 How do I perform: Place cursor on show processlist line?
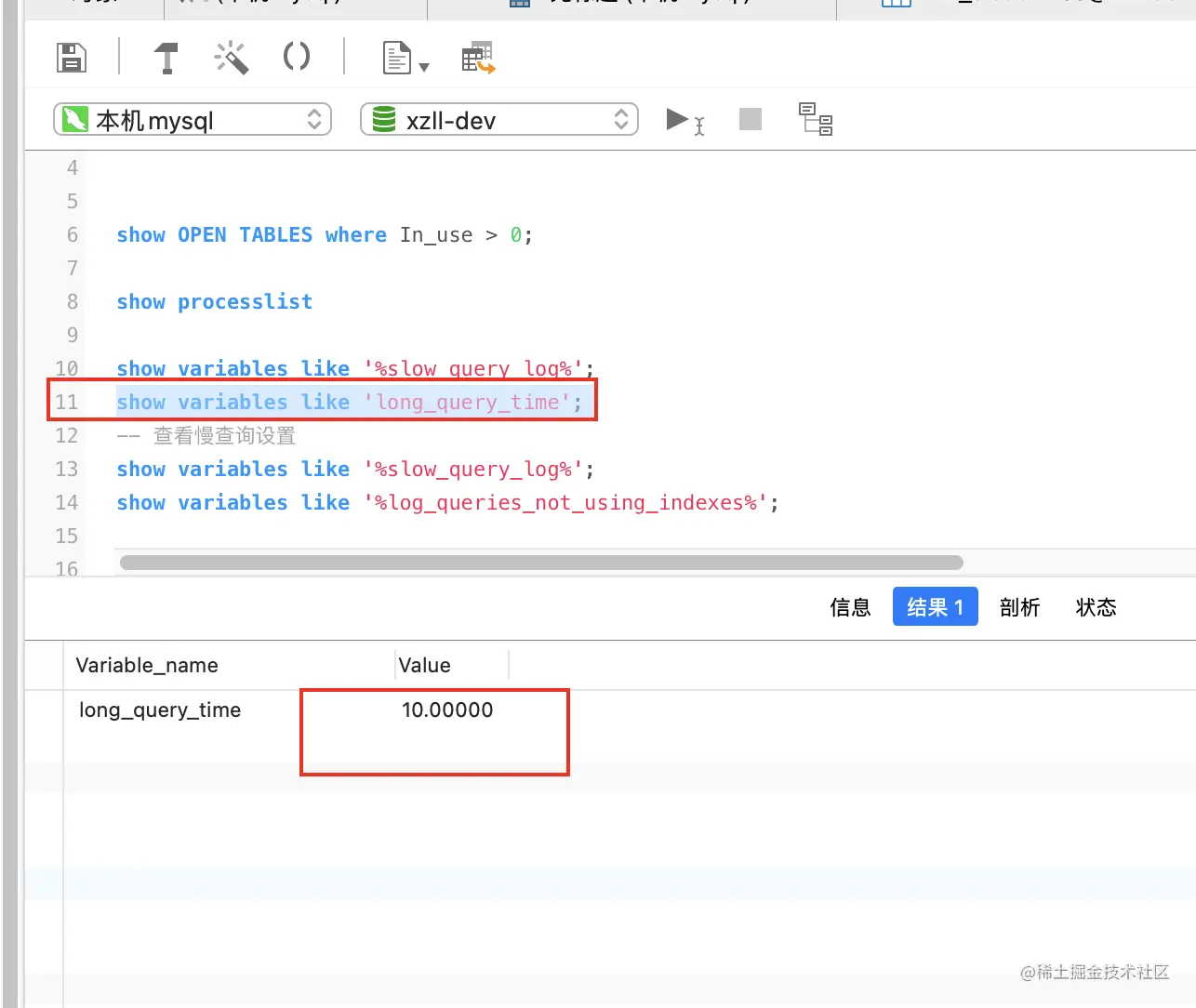click(x=215, y=302)
